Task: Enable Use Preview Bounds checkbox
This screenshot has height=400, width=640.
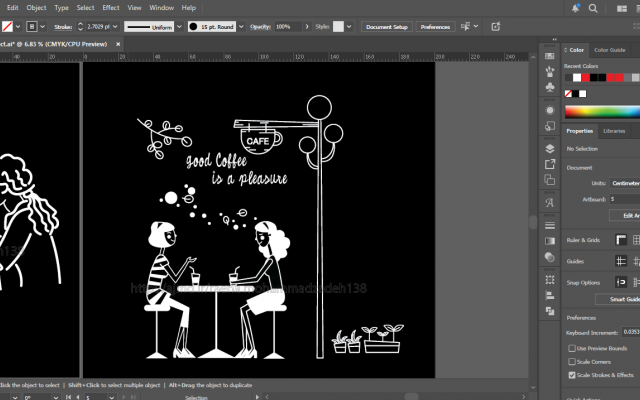Action: pos(572,348)
